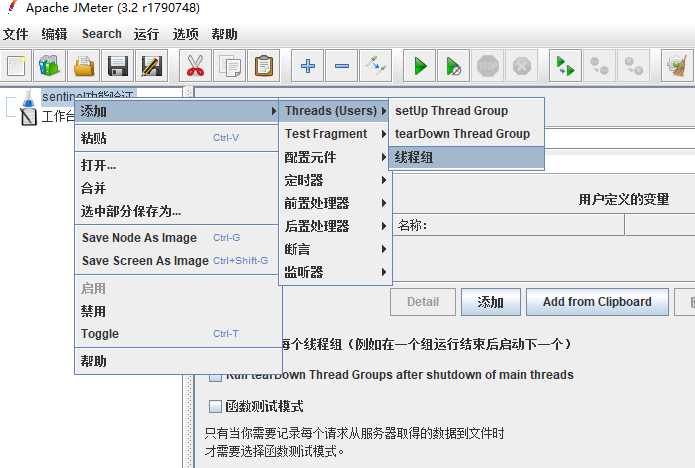Select 粘贴 in the context menu
The image size is (695, 468).
(178, 138)
